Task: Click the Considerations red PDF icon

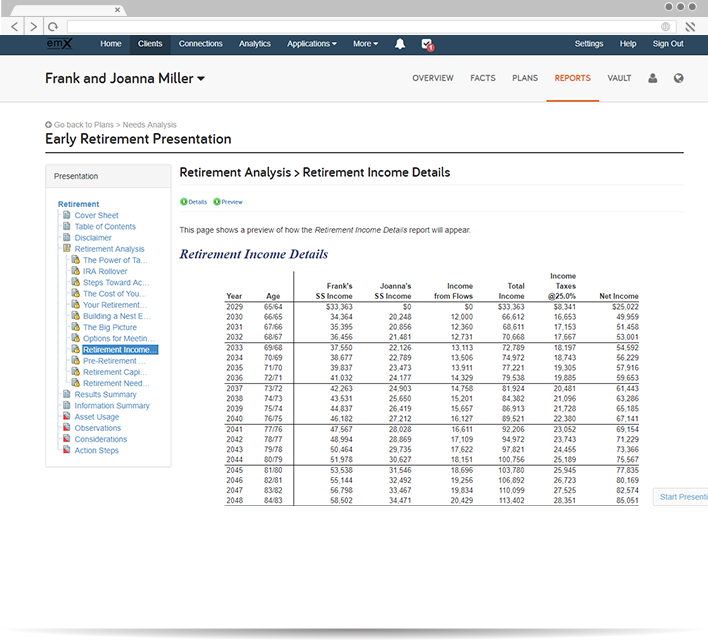Action: pos(67,439)
